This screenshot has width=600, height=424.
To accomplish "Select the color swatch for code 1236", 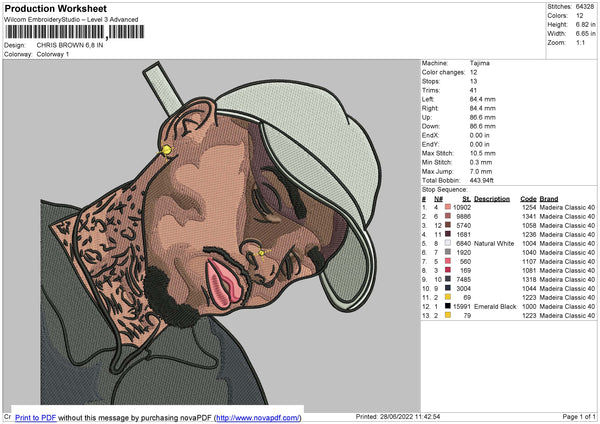I will [x=448, y=234].
